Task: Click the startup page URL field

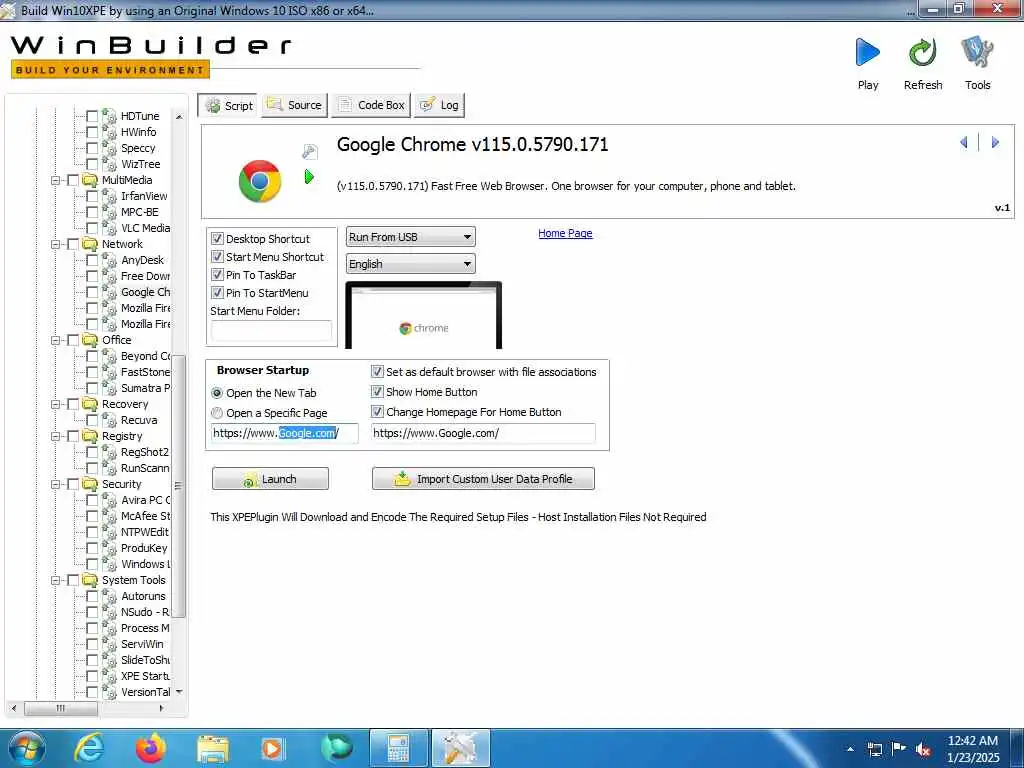Action: coord(285,434)
